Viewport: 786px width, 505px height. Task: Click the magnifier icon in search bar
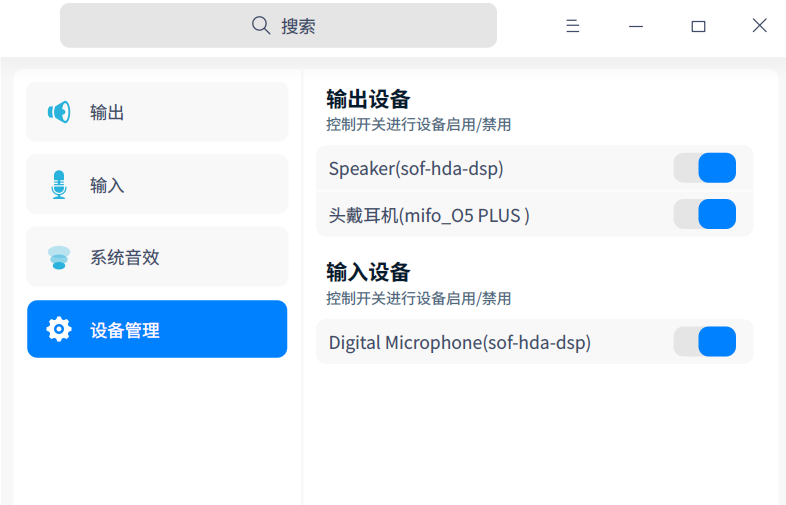pyautogui.click(x=261, y=26)
